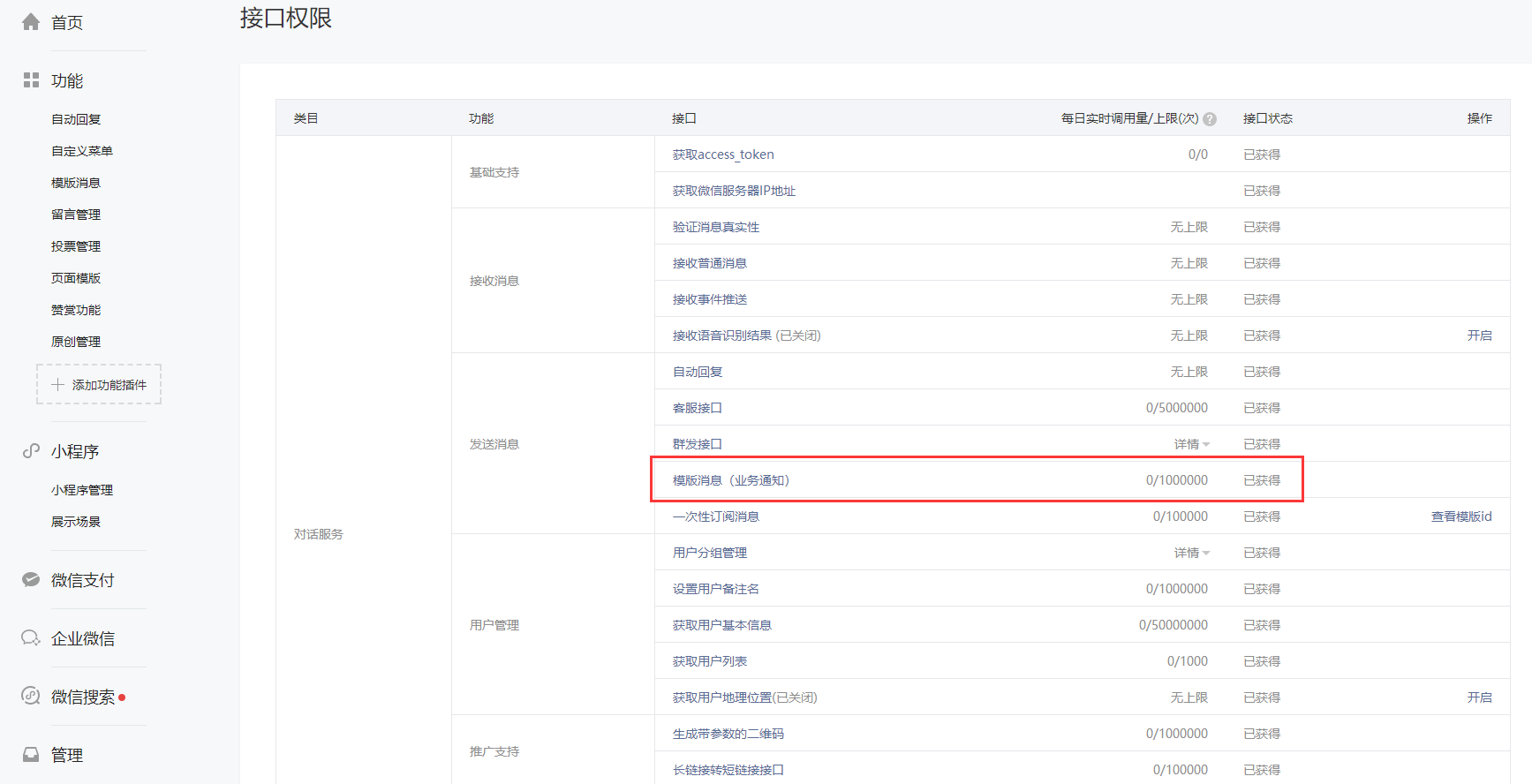This screenshot has width=1532, height=784.
Task: Open 群发接口 link
Action: point(698,444)
